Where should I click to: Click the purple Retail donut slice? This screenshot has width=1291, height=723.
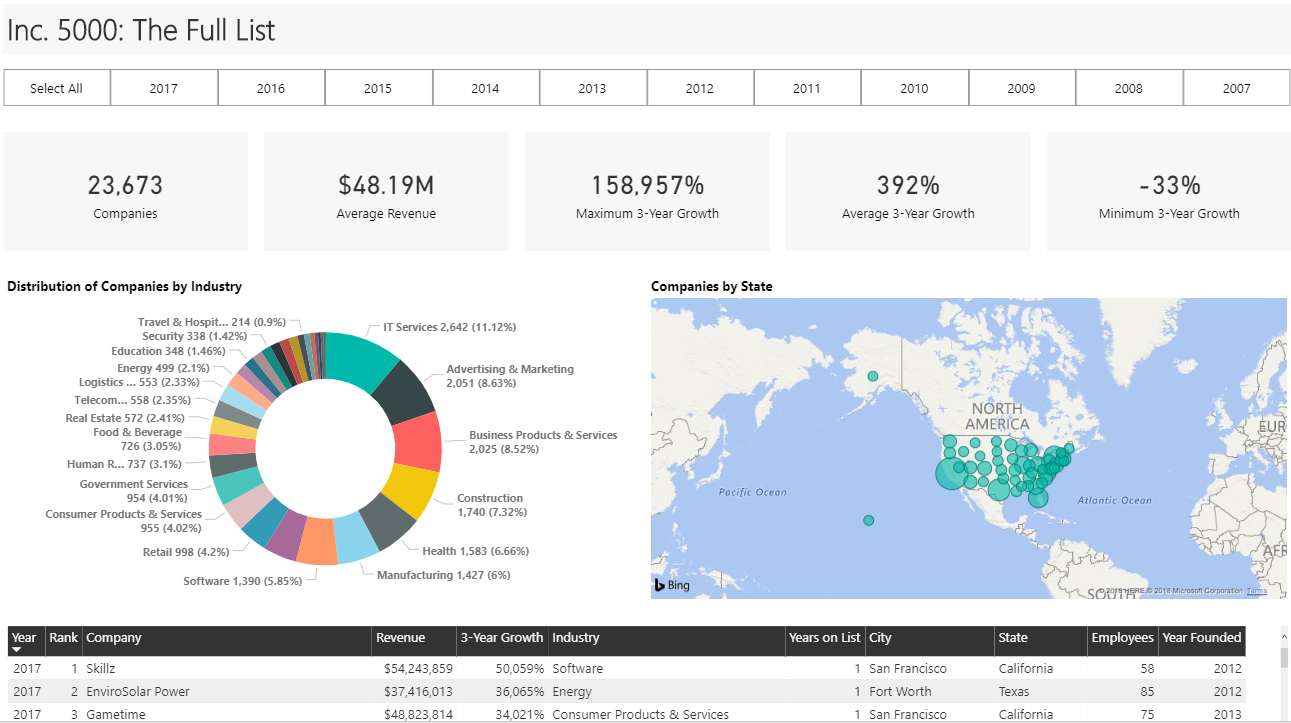coord(285,534)
